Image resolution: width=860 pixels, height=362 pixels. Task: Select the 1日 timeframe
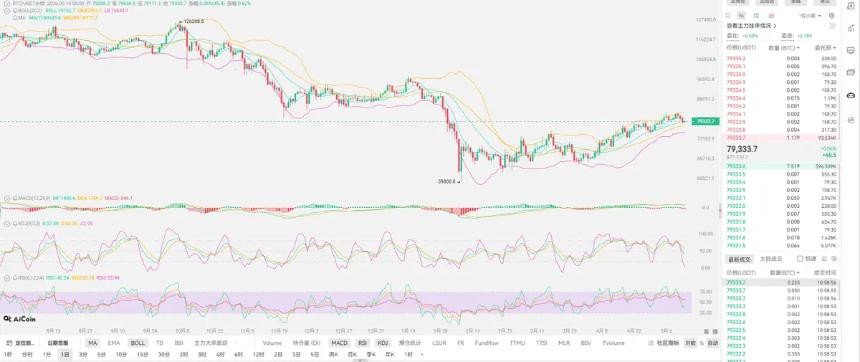[x=65, y=354]
